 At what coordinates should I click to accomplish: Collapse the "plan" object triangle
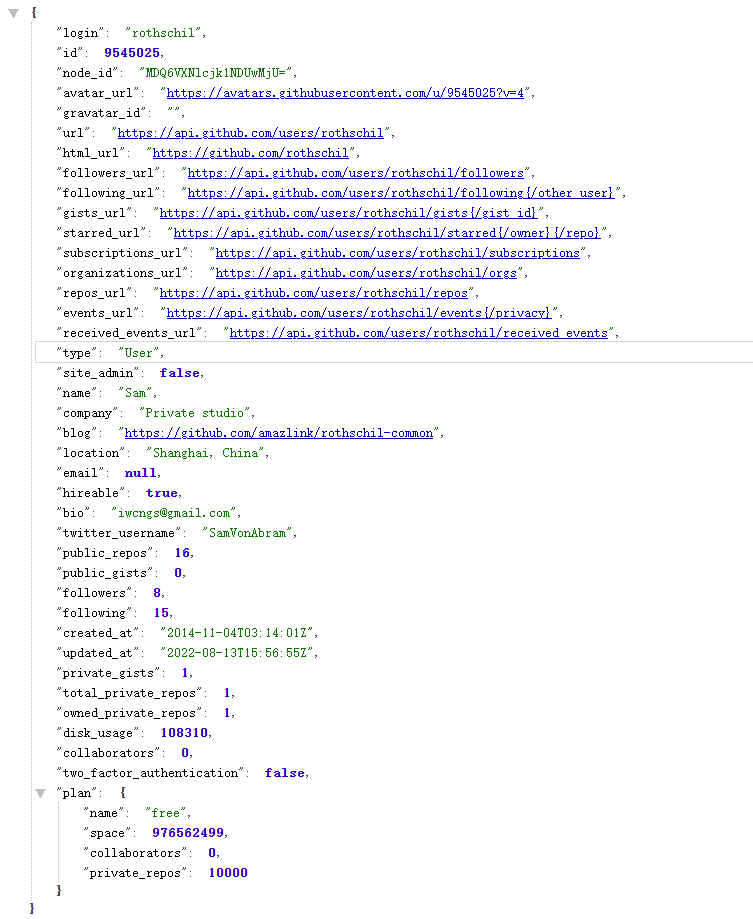pyautogui.click(x=40, y=794)
